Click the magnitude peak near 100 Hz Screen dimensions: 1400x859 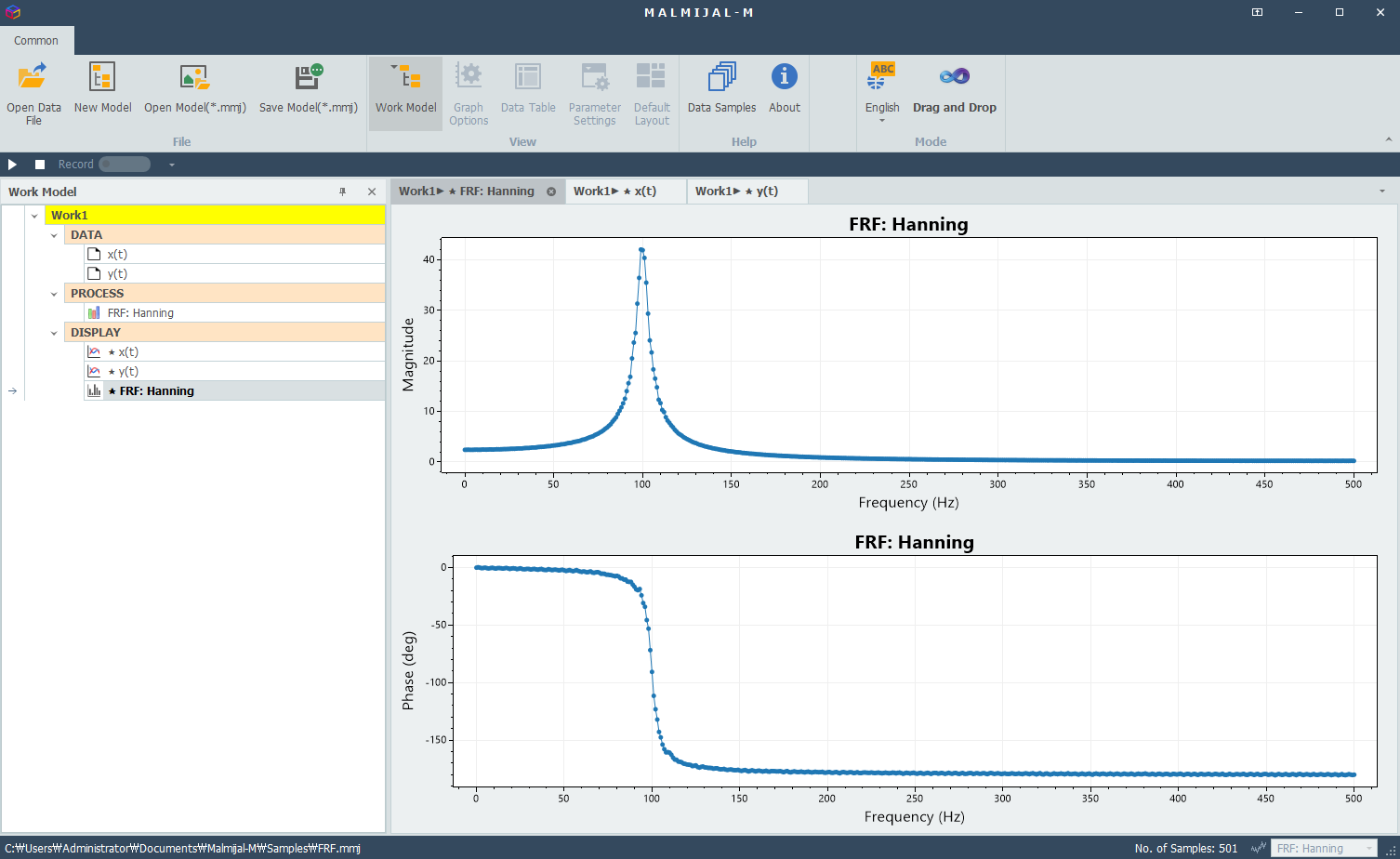(x=641, y=249)
